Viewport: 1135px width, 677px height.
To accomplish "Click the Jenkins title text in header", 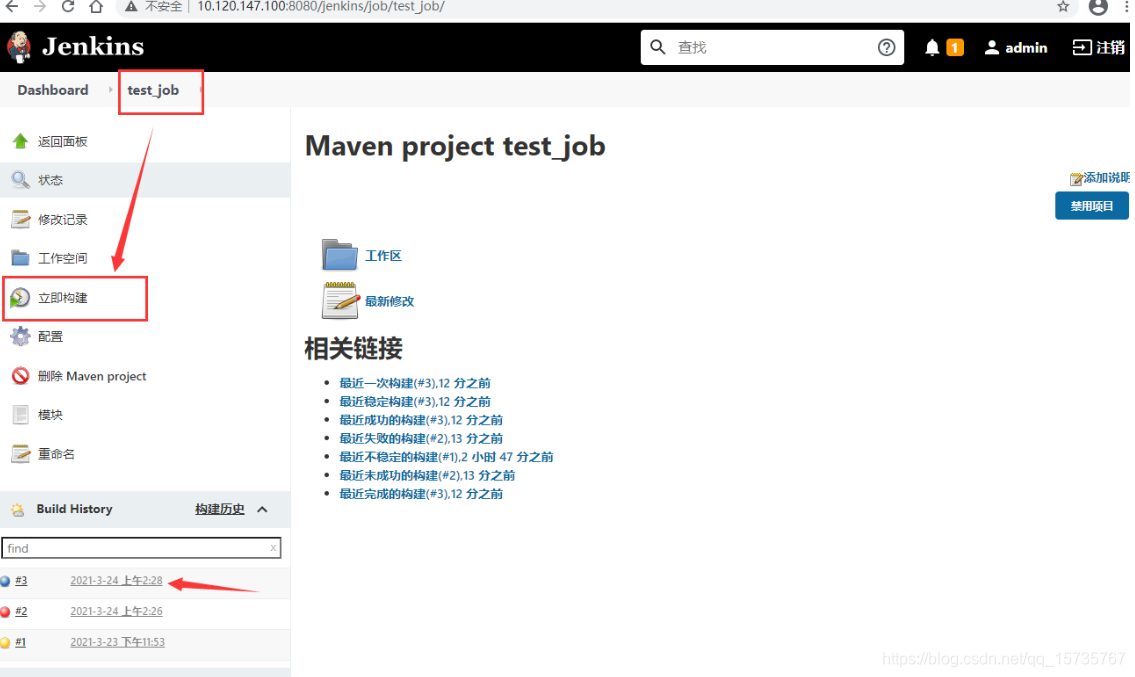I will click(x=93, y=46).
